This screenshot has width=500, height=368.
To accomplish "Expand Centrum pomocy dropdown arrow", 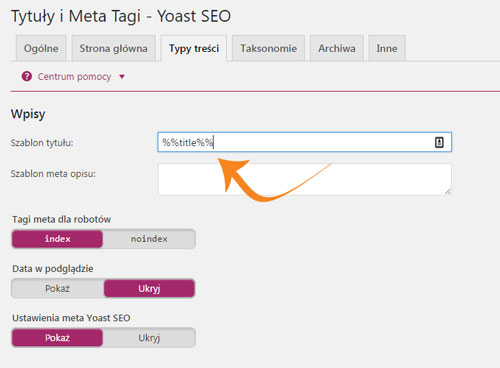I will pos(122,77).
